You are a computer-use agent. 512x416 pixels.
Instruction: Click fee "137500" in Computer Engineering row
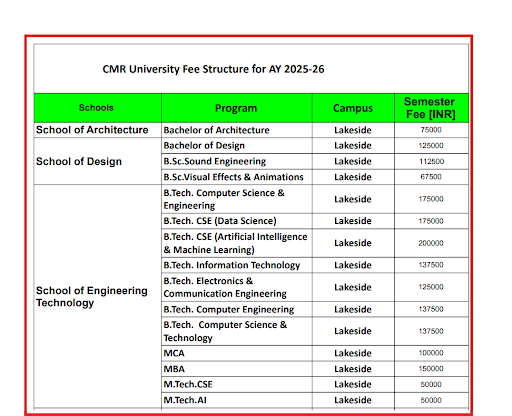point(431,309)
